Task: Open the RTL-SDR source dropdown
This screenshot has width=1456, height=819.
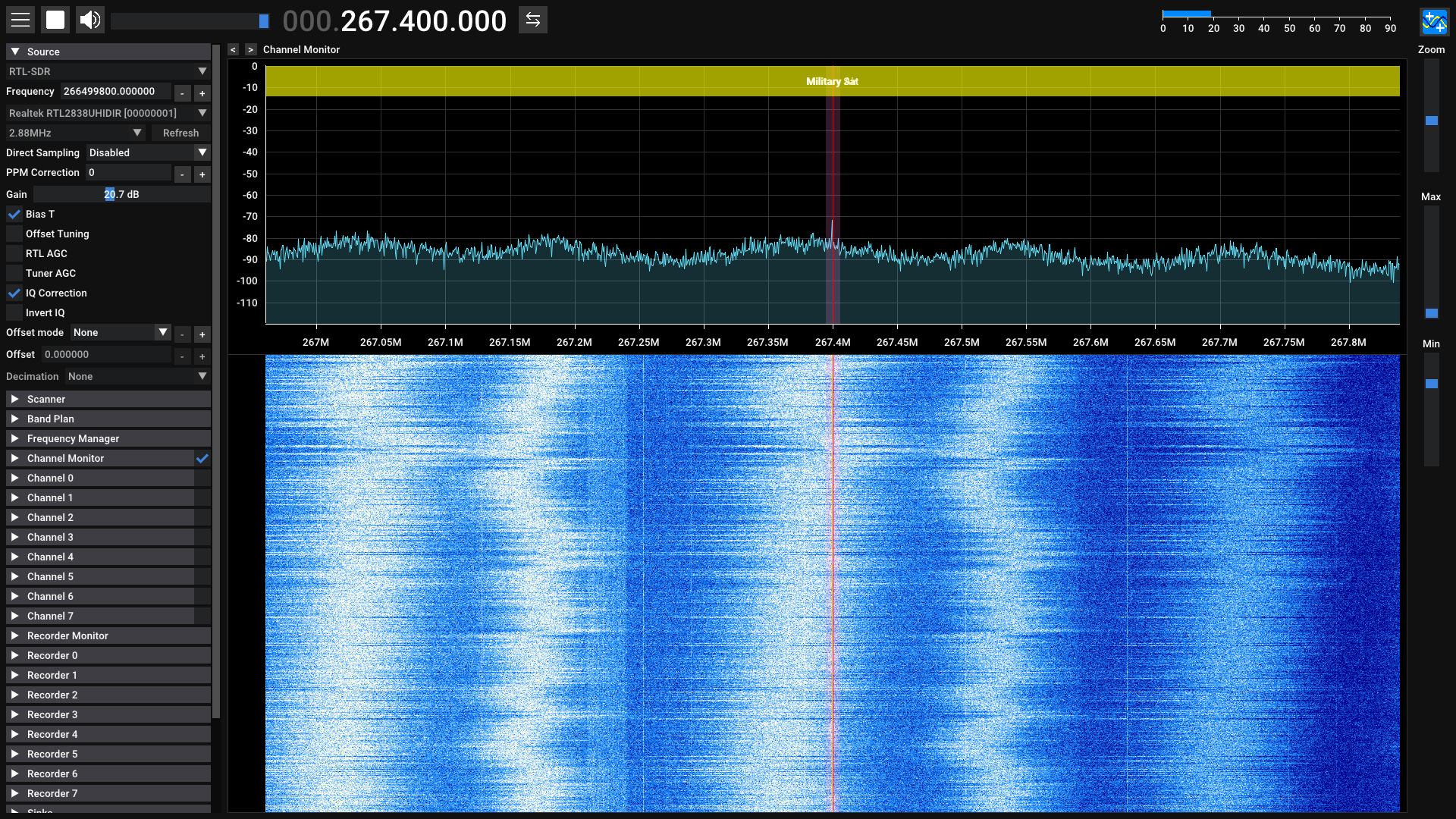Action: pos(107,71)
